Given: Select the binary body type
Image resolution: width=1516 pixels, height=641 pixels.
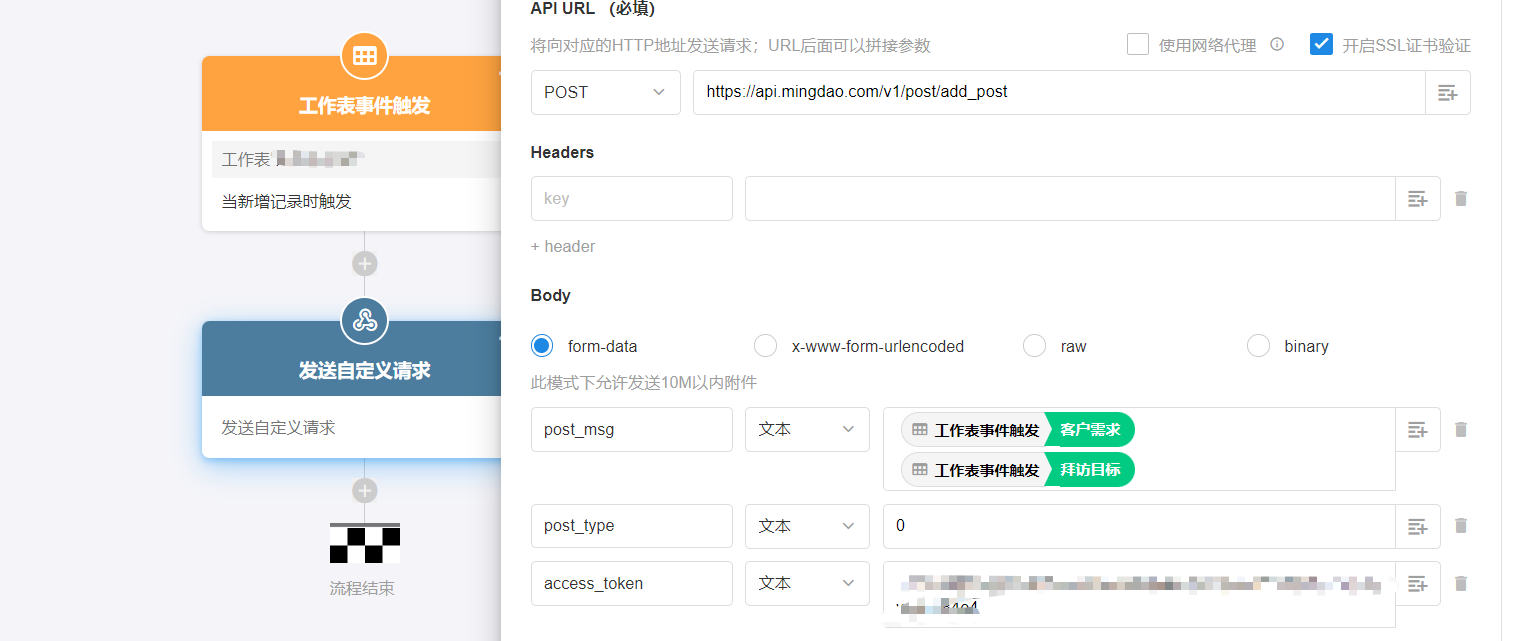Looking at the screenshot, I should point(1258,346).
